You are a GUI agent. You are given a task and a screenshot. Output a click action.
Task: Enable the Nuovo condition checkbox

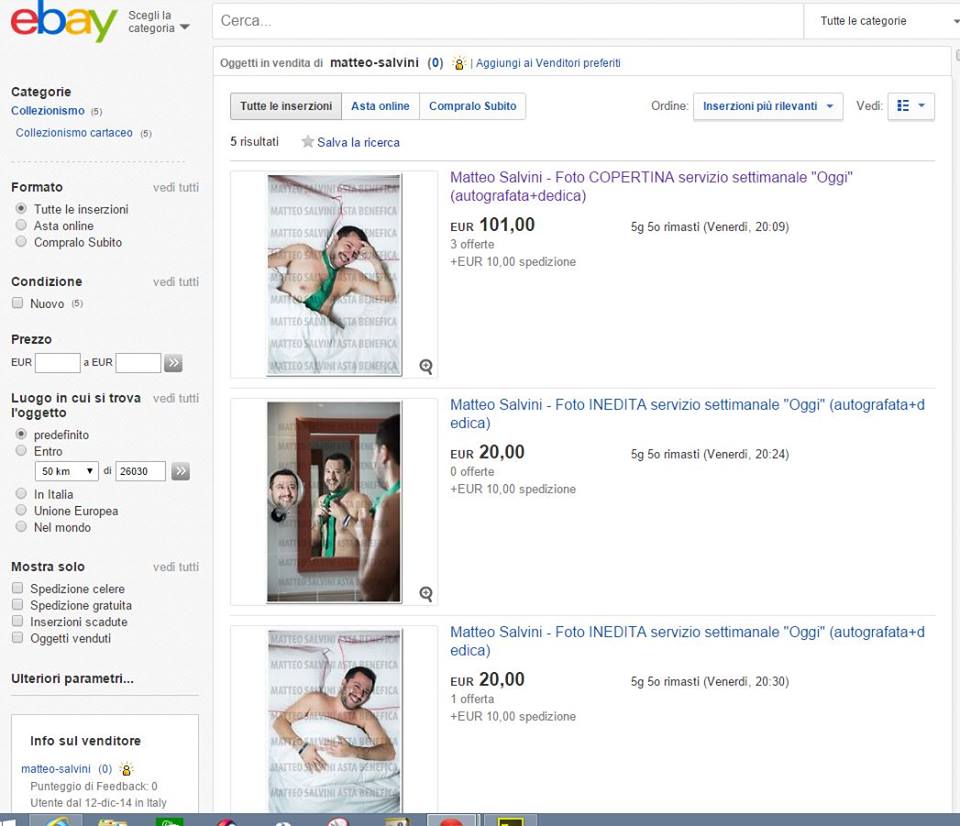pos(17,303)
